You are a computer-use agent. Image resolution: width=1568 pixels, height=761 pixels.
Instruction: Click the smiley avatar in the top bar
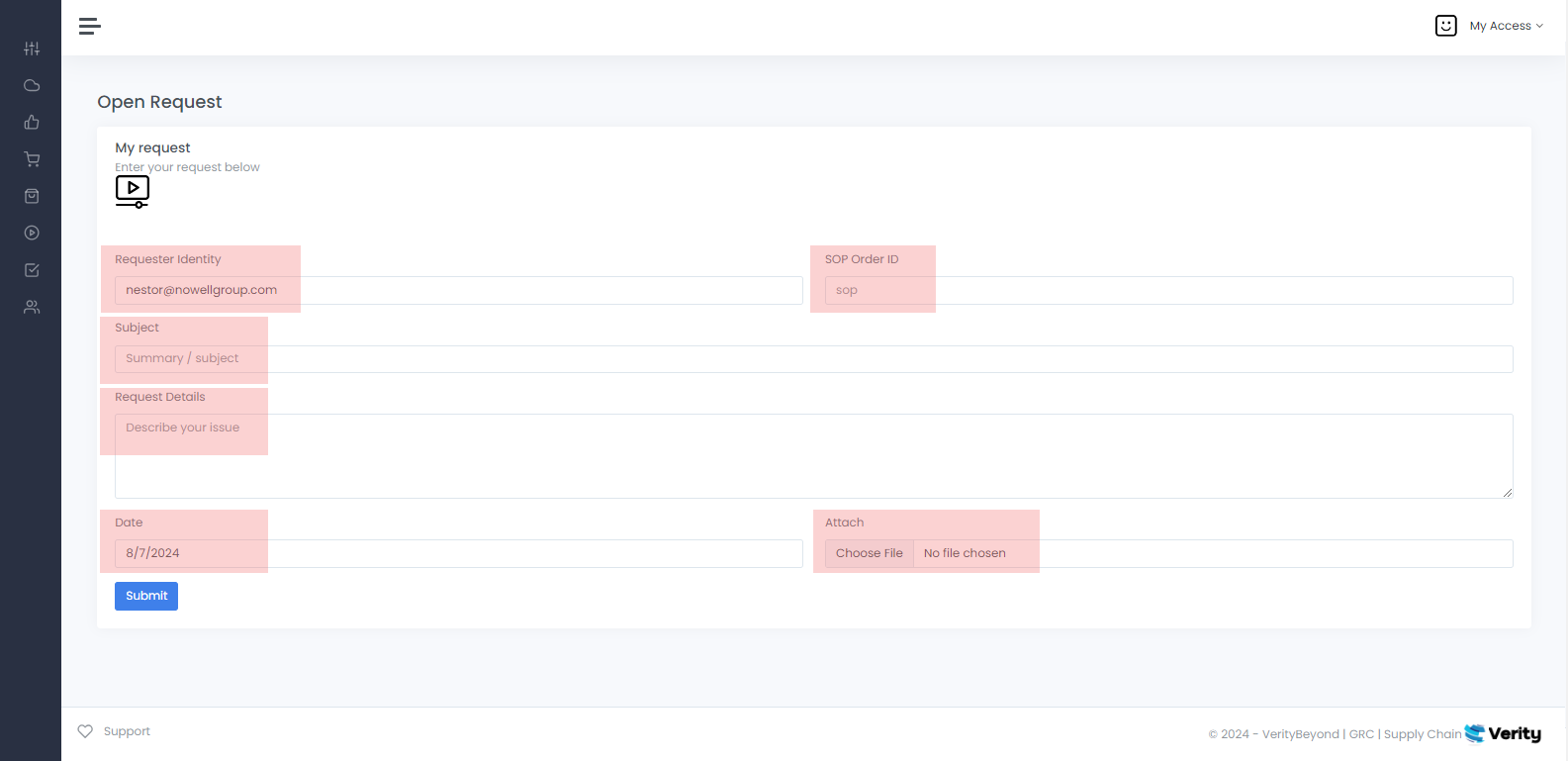(x=1445, y=26)
